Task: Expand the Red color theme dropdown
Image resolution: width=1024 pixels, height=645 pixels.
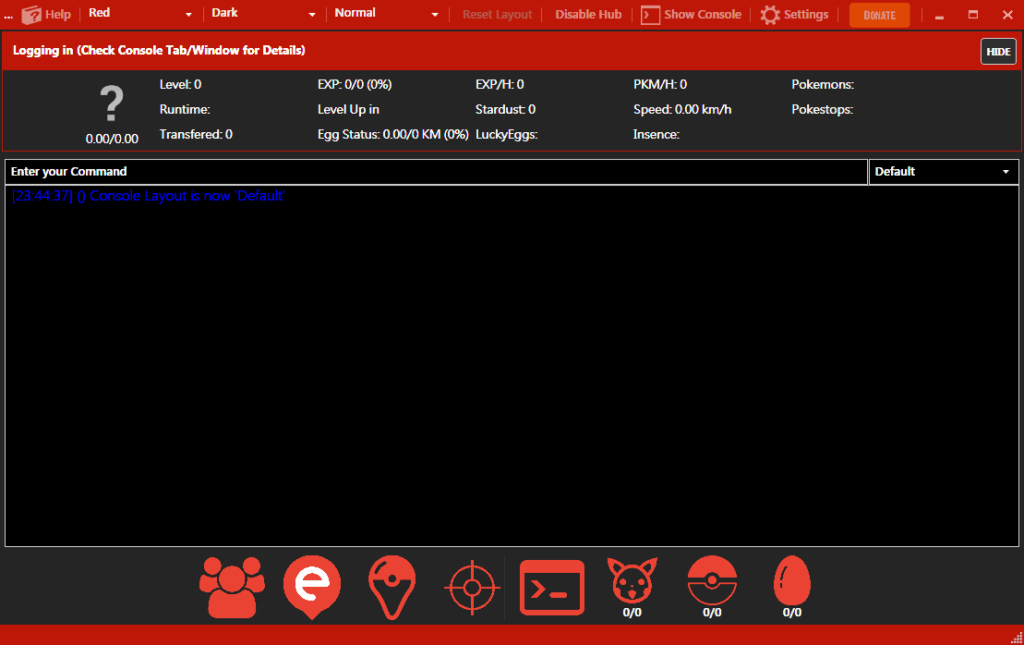Action: 140,14
